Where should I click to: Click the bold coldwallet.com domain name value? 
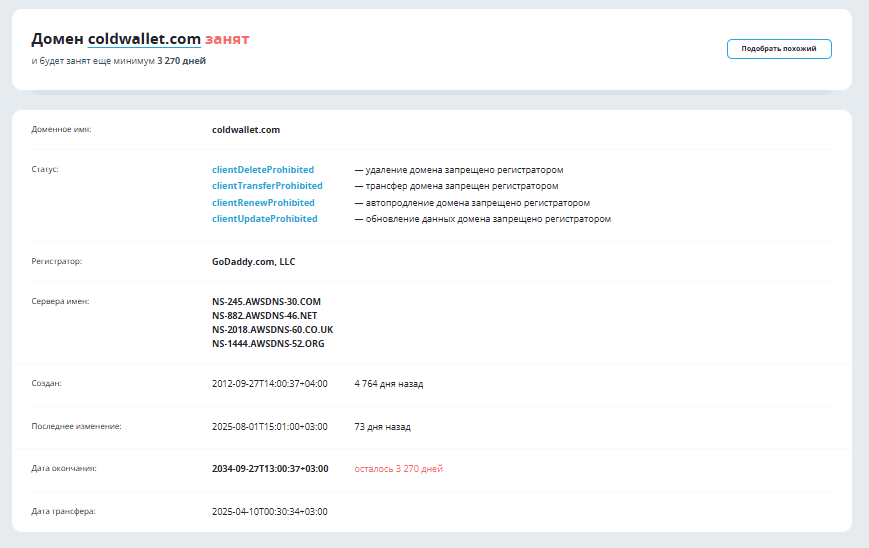pos(246,129)
